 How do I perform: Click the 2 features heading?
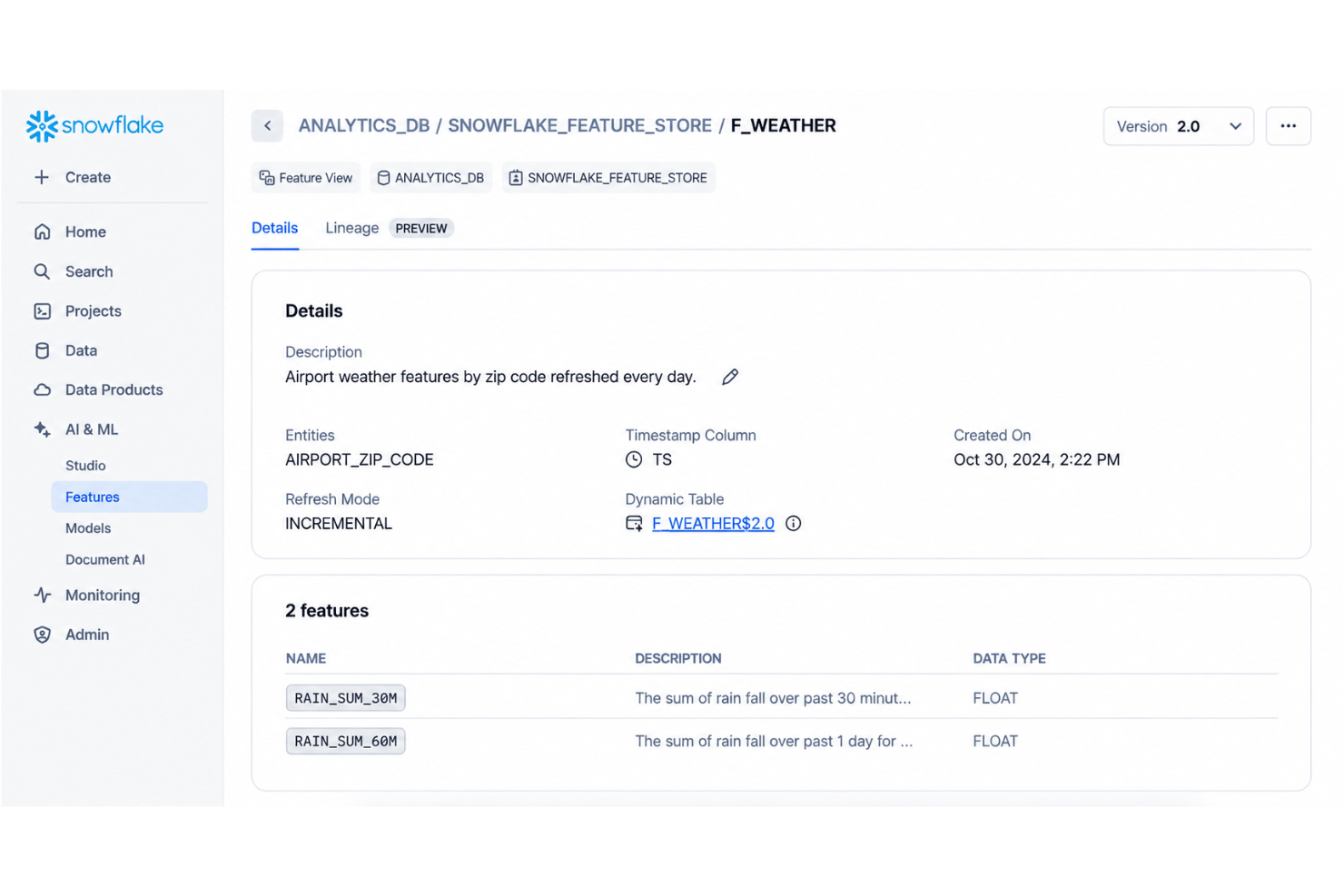pyautogui.click(x=327, y=611)
